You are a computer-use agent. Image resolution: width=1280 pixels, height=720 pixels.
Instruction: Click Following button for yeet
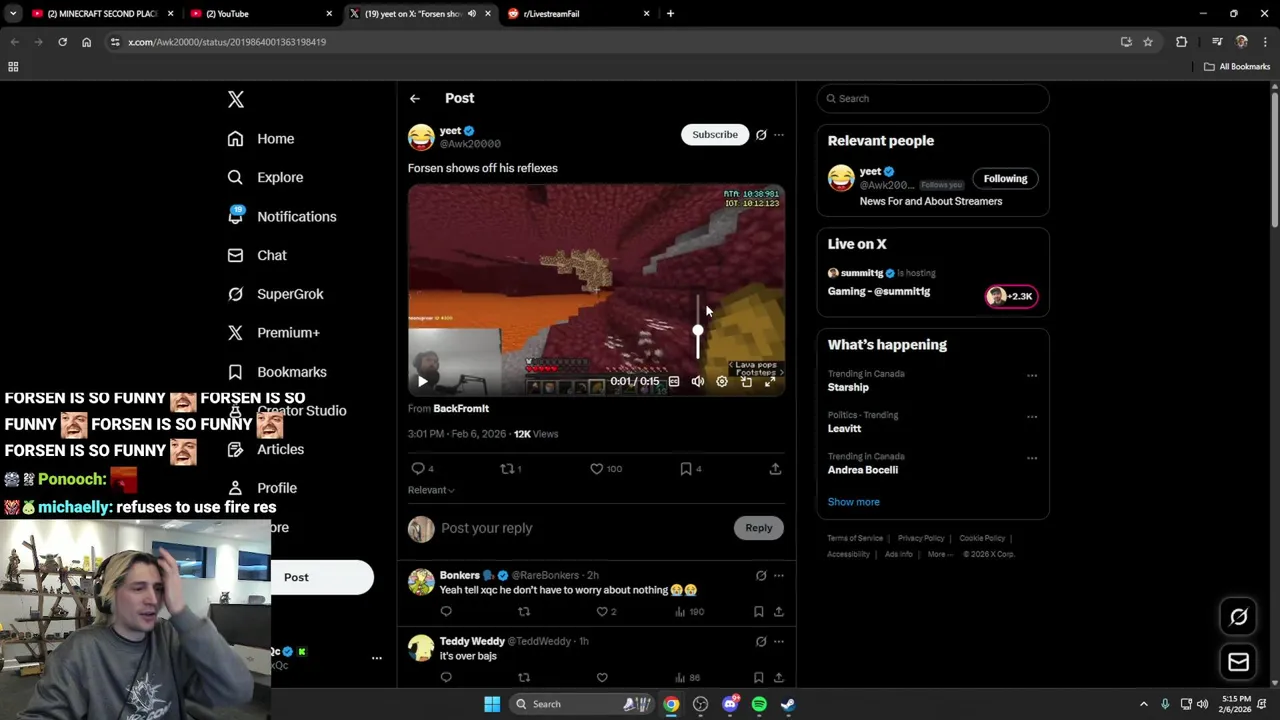pyautogui.click(x=1005, y=179)
